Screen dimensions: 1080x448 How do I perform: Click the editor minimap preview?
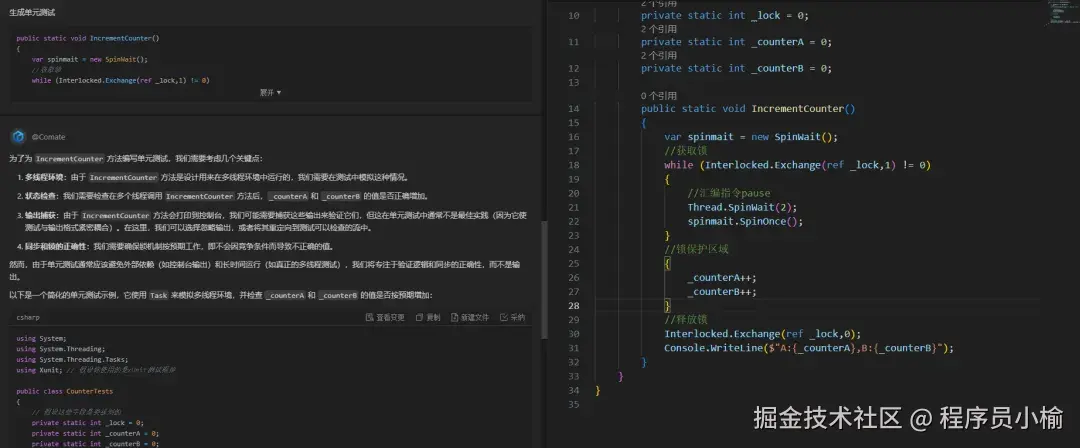click(x=1061, y=12)
